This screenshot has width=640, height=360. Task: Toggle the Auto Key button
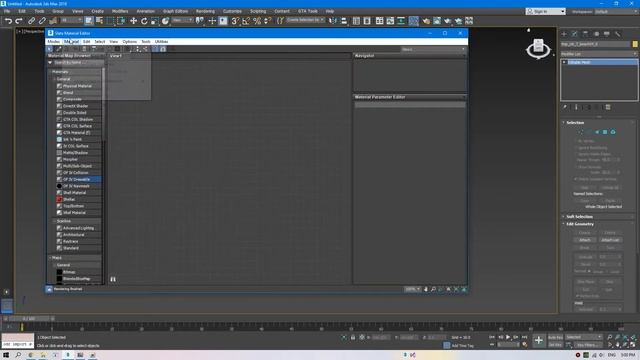coord(555,338)
